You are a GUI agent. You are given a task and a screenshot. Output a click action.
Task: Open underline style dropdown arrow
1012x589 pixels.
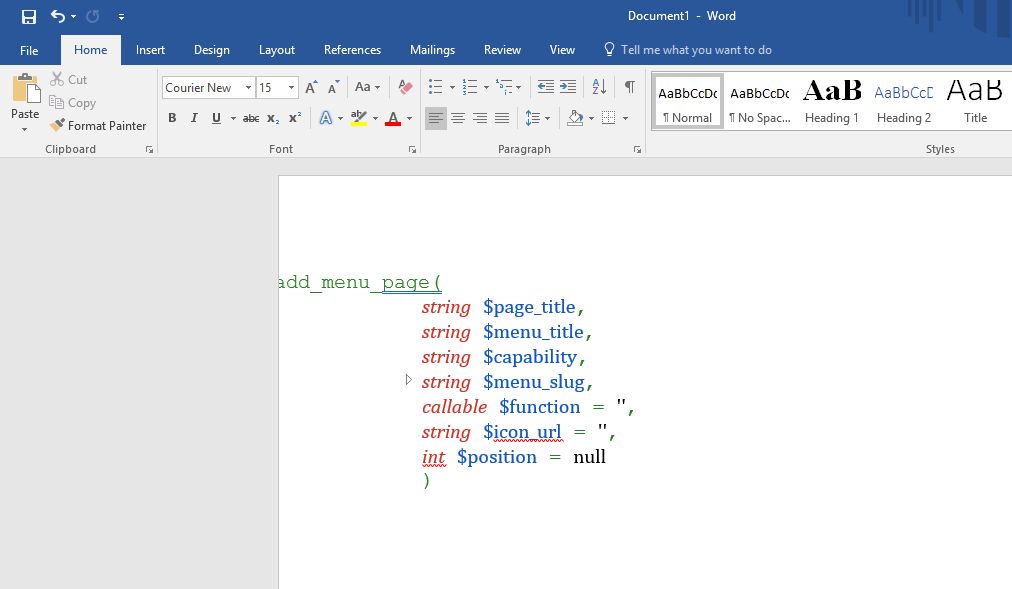(233, 119)
